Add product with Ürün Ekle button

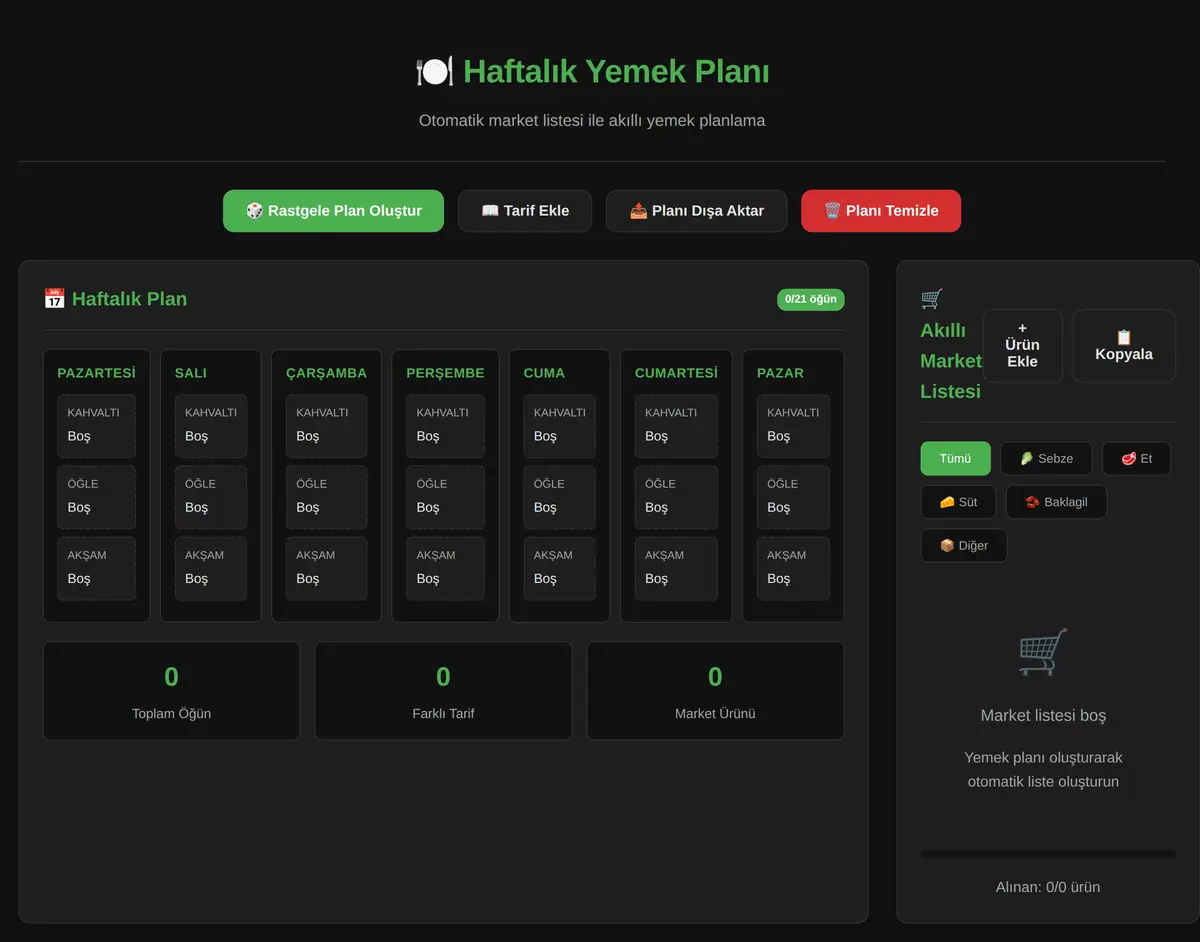coord(1022,345)
